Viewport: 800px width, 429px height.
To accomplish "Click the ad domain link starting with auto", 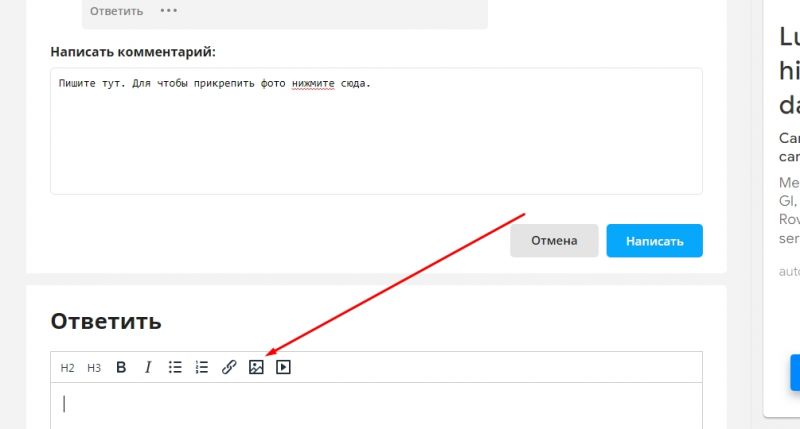I will 789,271.
